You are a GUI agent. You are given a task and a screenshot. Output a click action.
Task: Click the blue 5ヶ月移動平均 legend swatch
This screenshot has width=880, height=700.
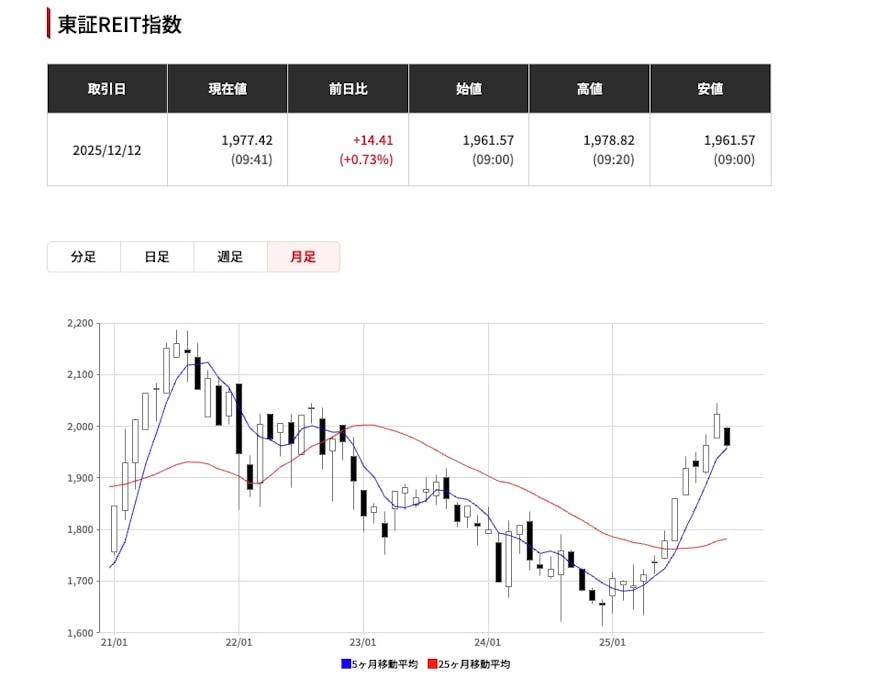346,664
